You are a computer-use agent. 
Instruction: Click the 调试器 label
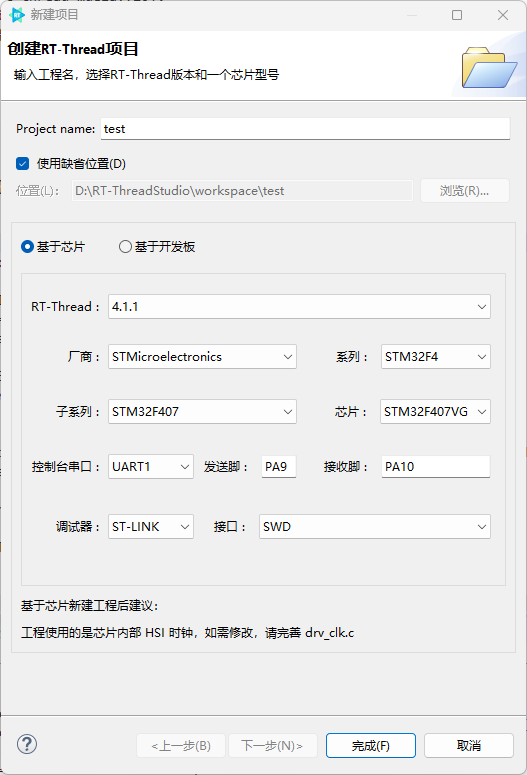point(78,526)
